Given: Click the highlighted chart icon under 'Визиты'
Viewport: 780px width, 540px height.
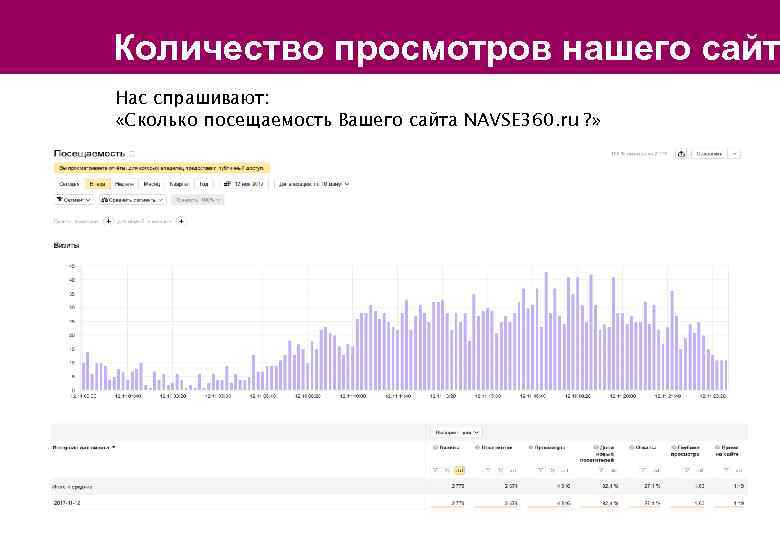Looking at the screenshot, I should [x=460, y=469].
